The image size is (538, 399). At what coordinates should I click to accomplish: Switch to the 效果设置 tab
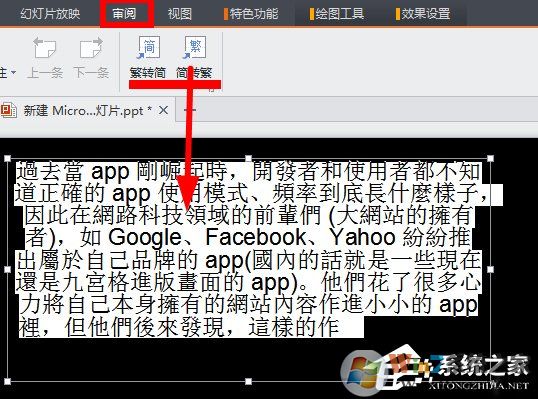click(423, 14)
